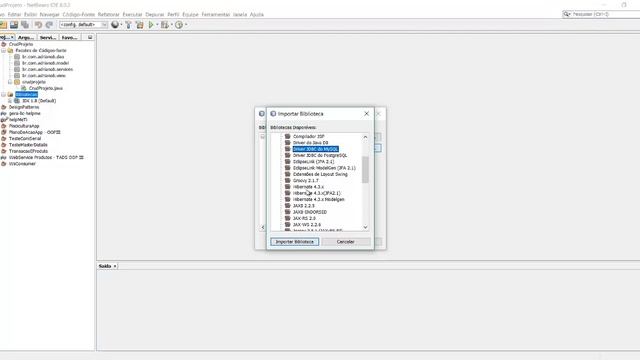Select Hibernate 4.3.x Modelgen library
This screenshot has width=640, height=360.
pos(319,200)
